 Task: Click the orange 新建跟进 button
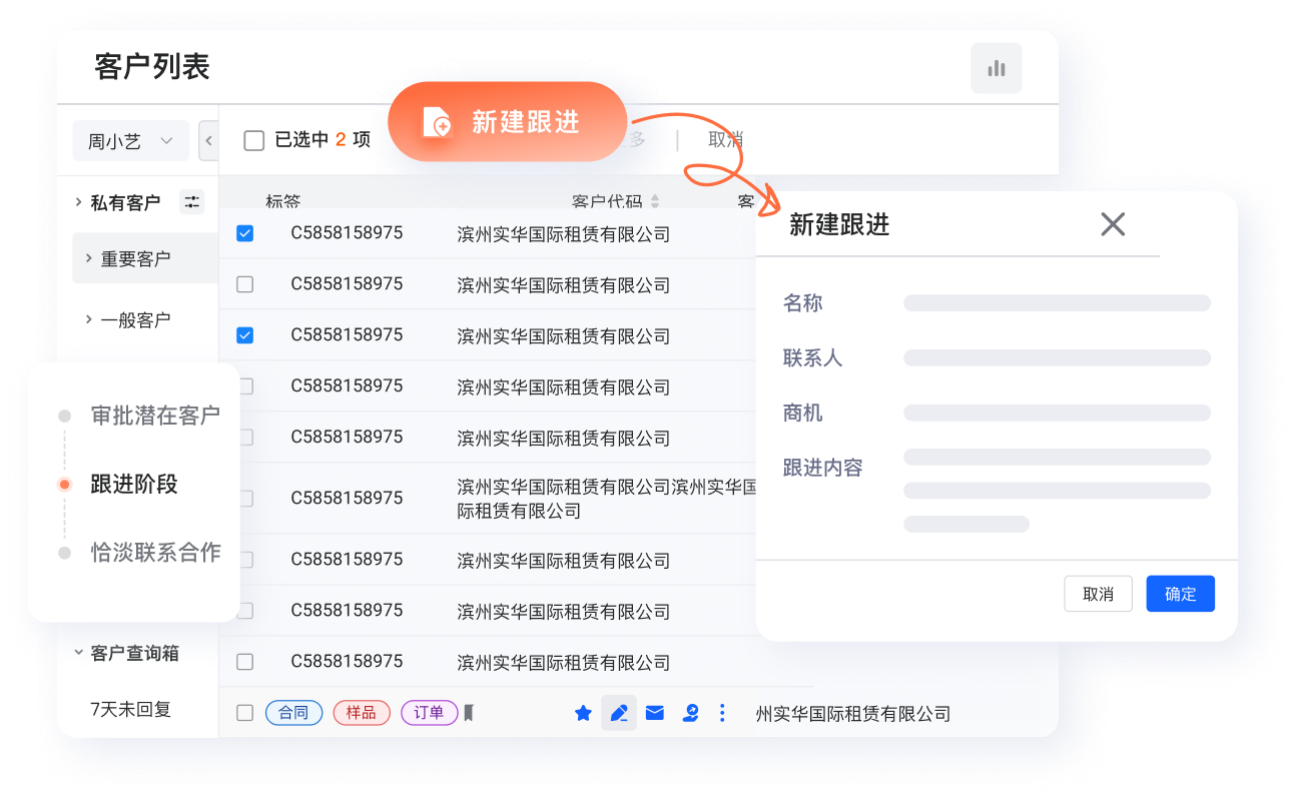(x=507, y=122)
